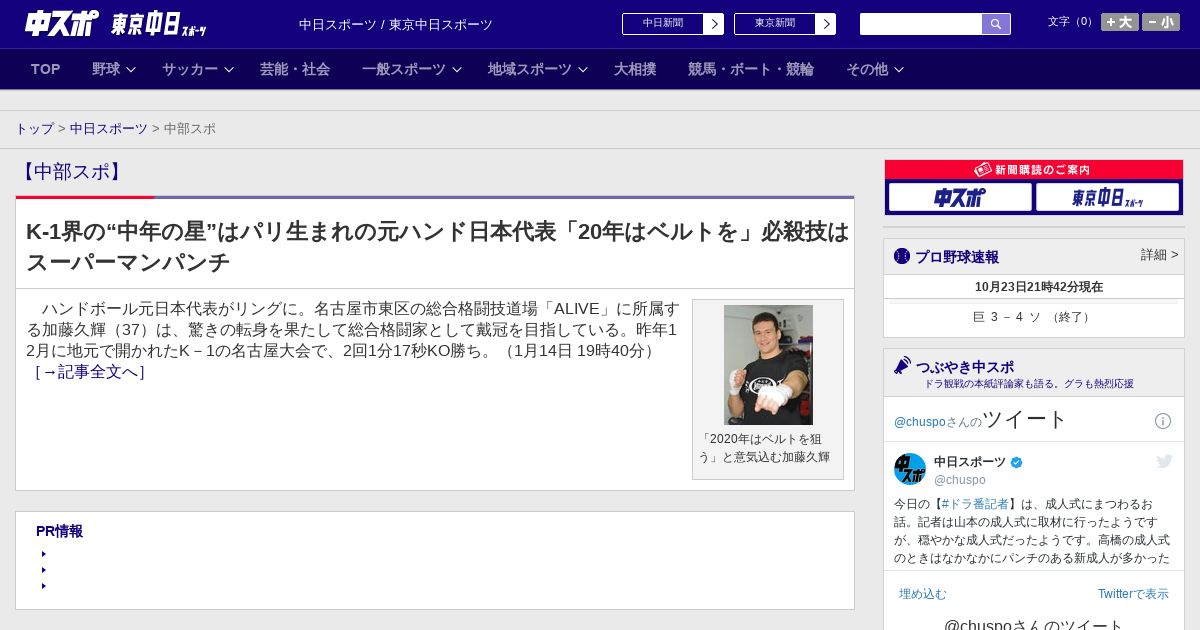Open サッカー menu

(190, 69)
